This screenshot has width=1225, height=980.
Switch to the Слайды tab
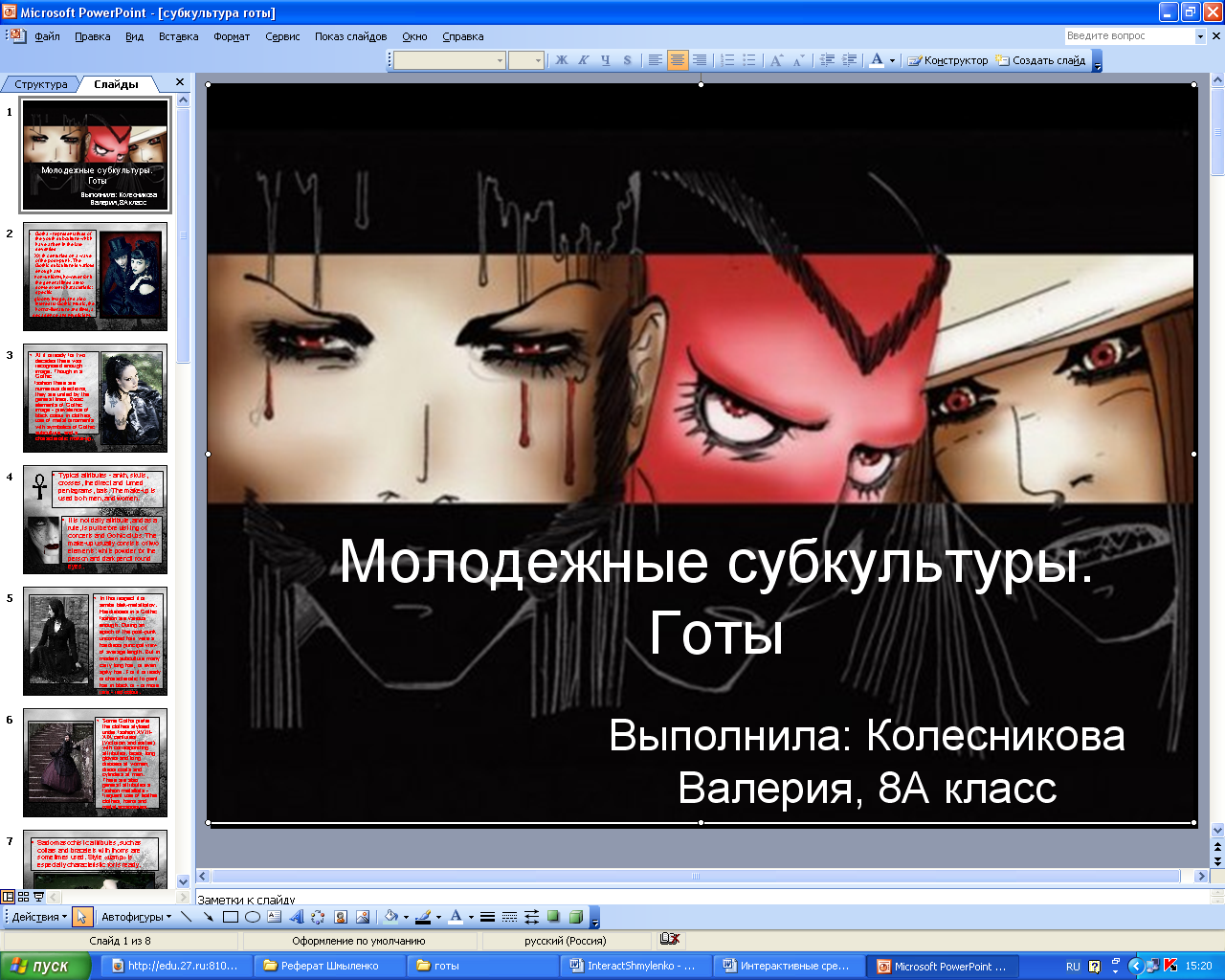click(x=116, y=84)
